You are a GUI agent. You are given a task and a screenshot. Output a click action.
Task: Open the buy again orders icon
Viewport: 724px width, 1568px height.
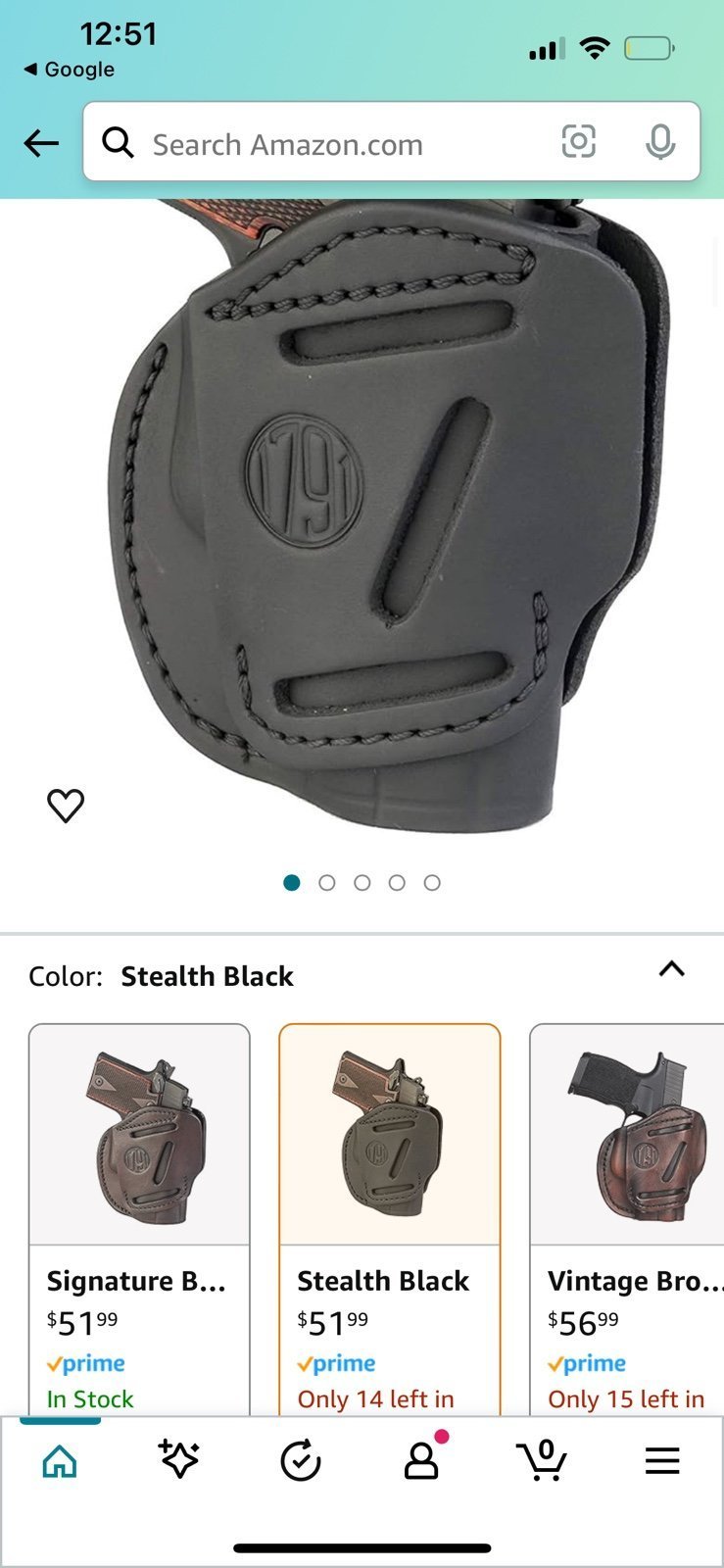tap(301, 1461)
